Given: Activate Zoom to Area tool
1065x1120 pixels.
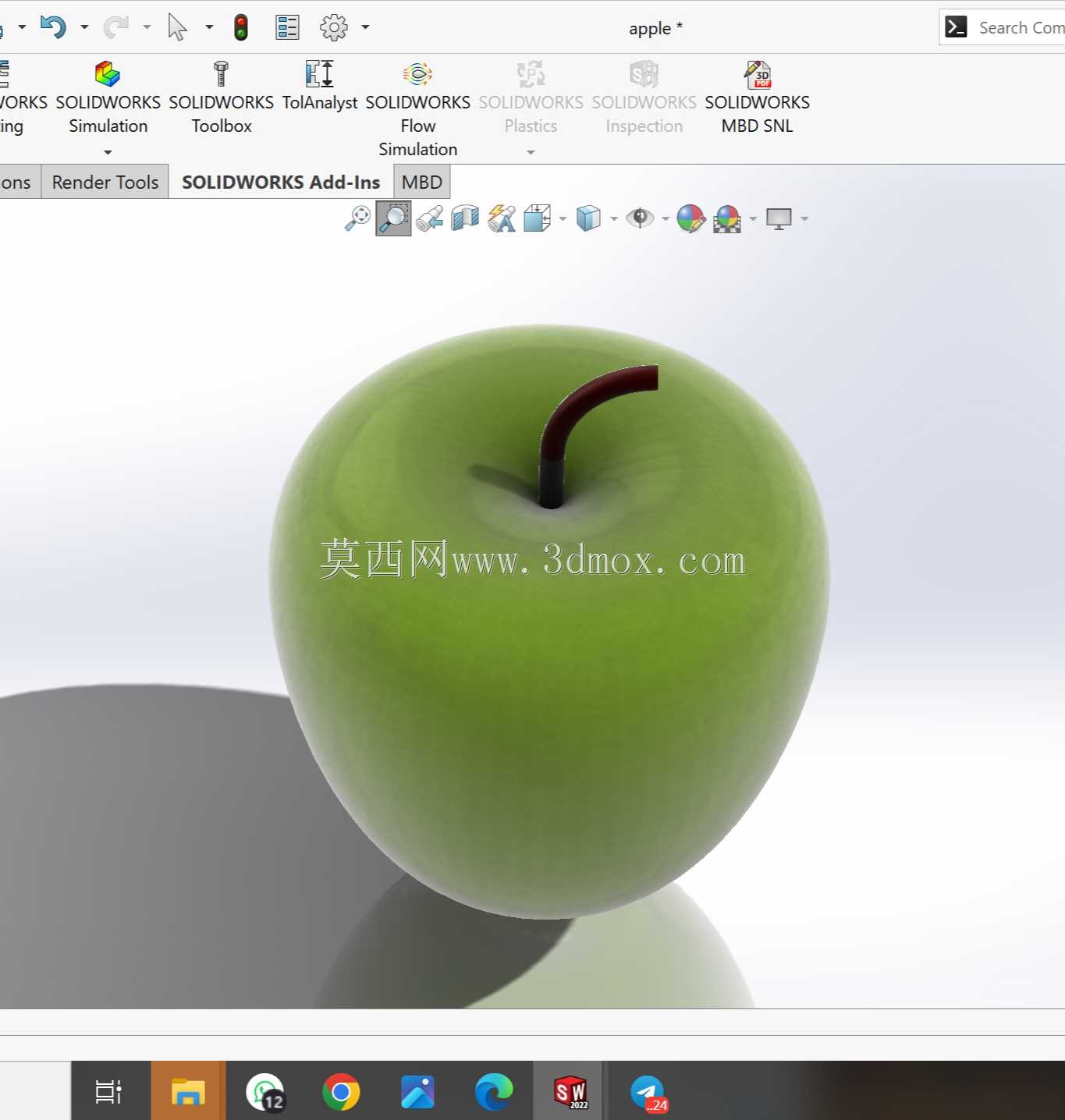Looking at the screenshot, I should click(x=393, y=218).
